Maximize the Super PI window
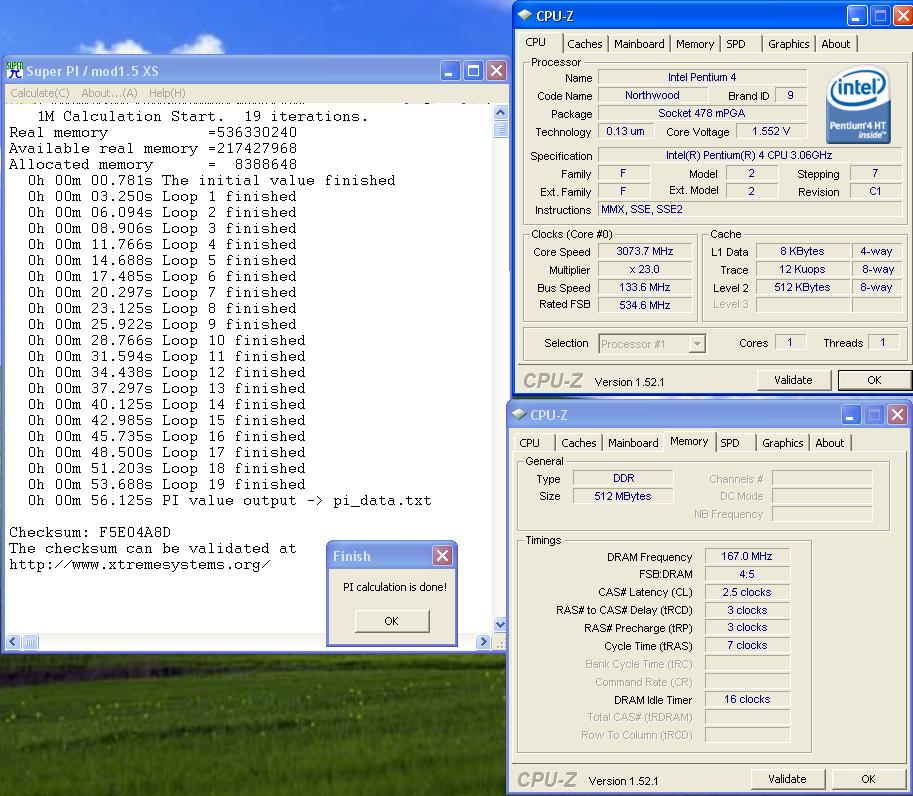913x796 pixels. (473, 71)
